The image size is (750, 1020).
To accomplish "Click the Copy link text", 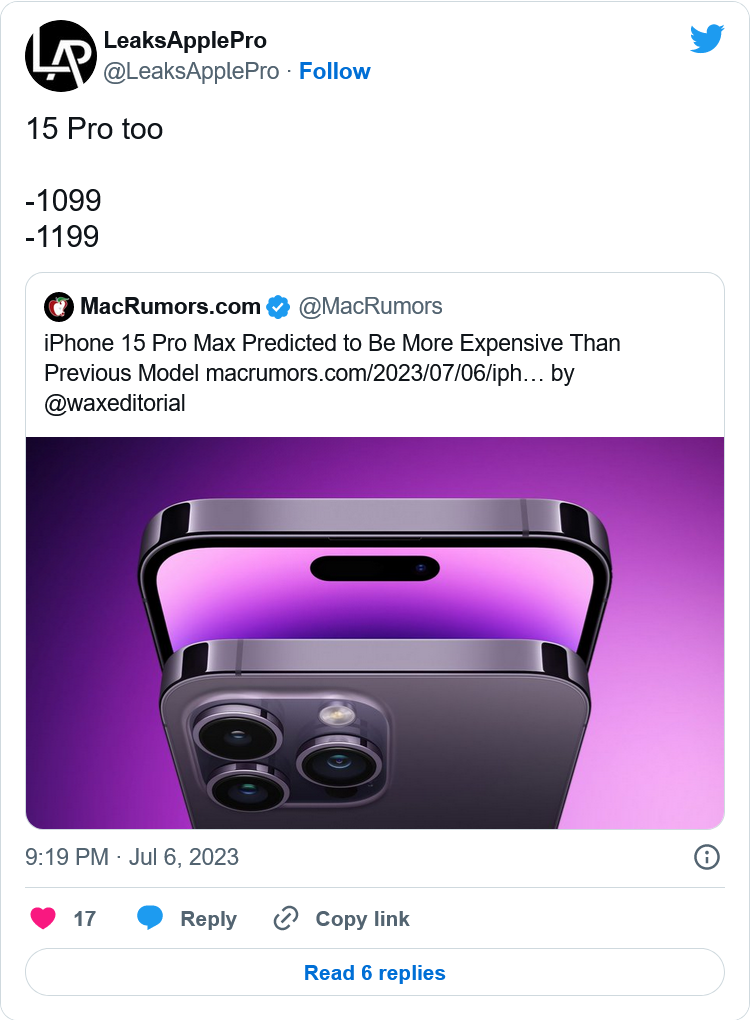I will point(362,919).
